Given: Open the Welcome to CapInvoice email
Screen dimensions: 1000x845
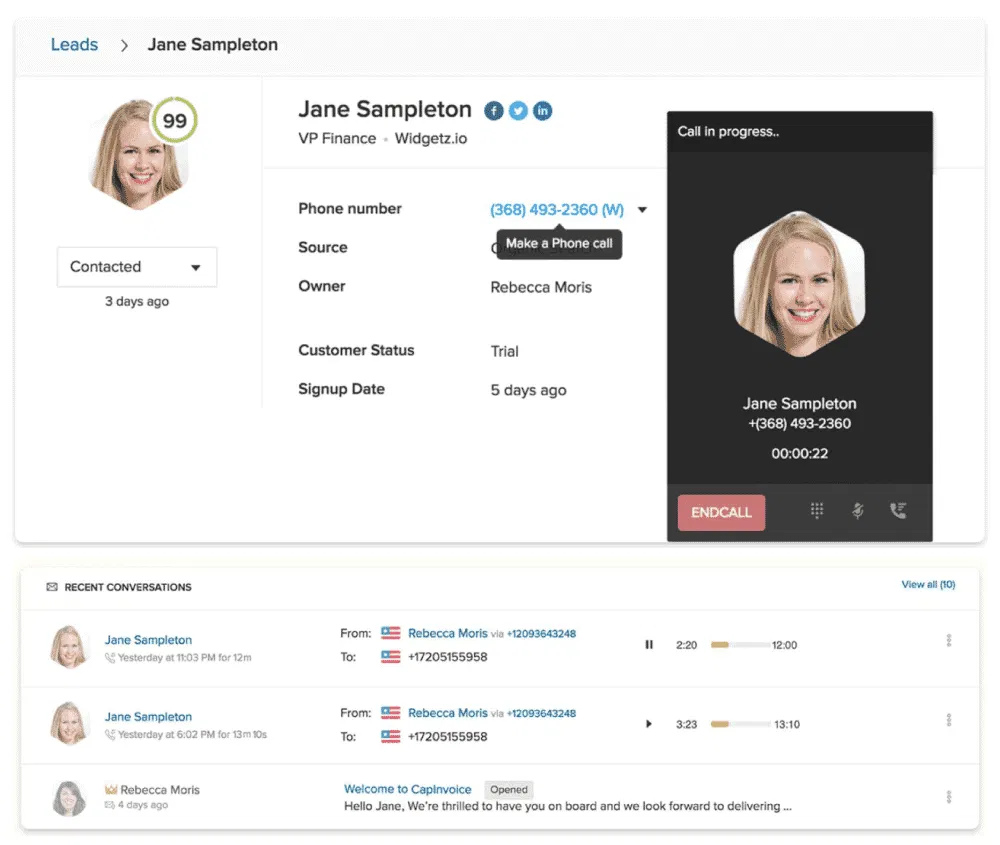Looking at the screenshot, I should [x=409, y=789].
